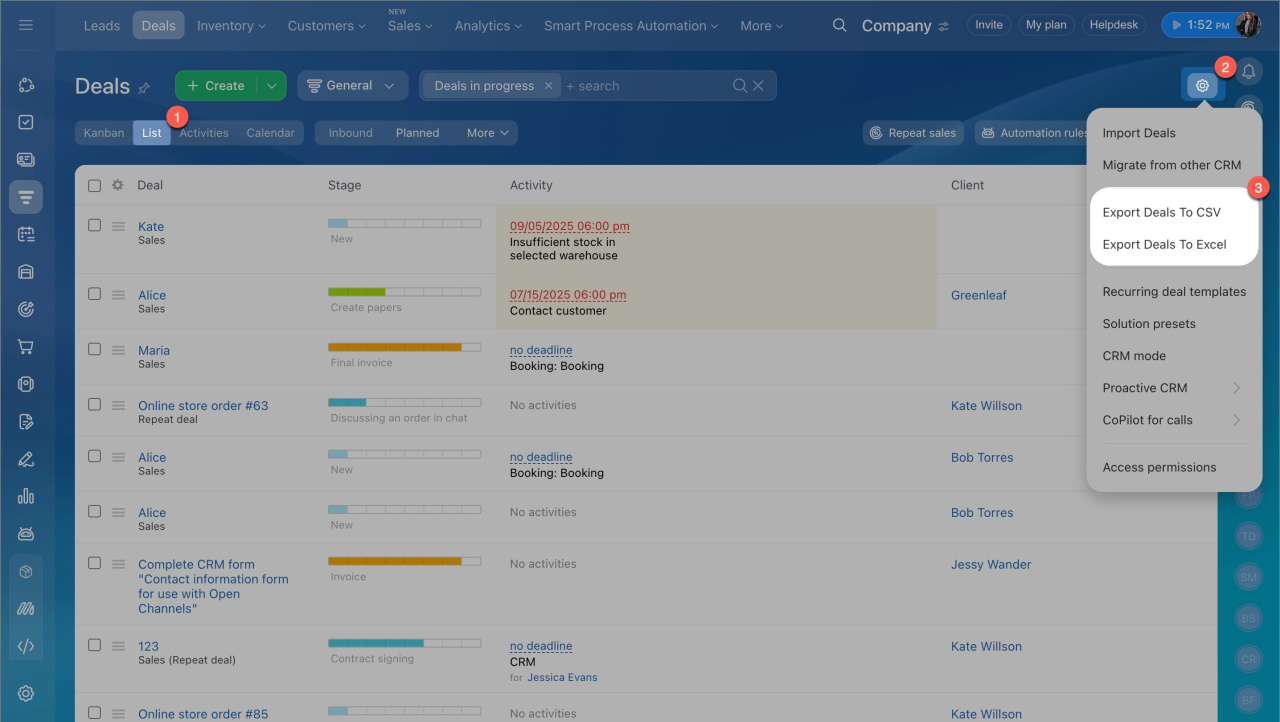Open the Greenleaf client link

point(978,295)
